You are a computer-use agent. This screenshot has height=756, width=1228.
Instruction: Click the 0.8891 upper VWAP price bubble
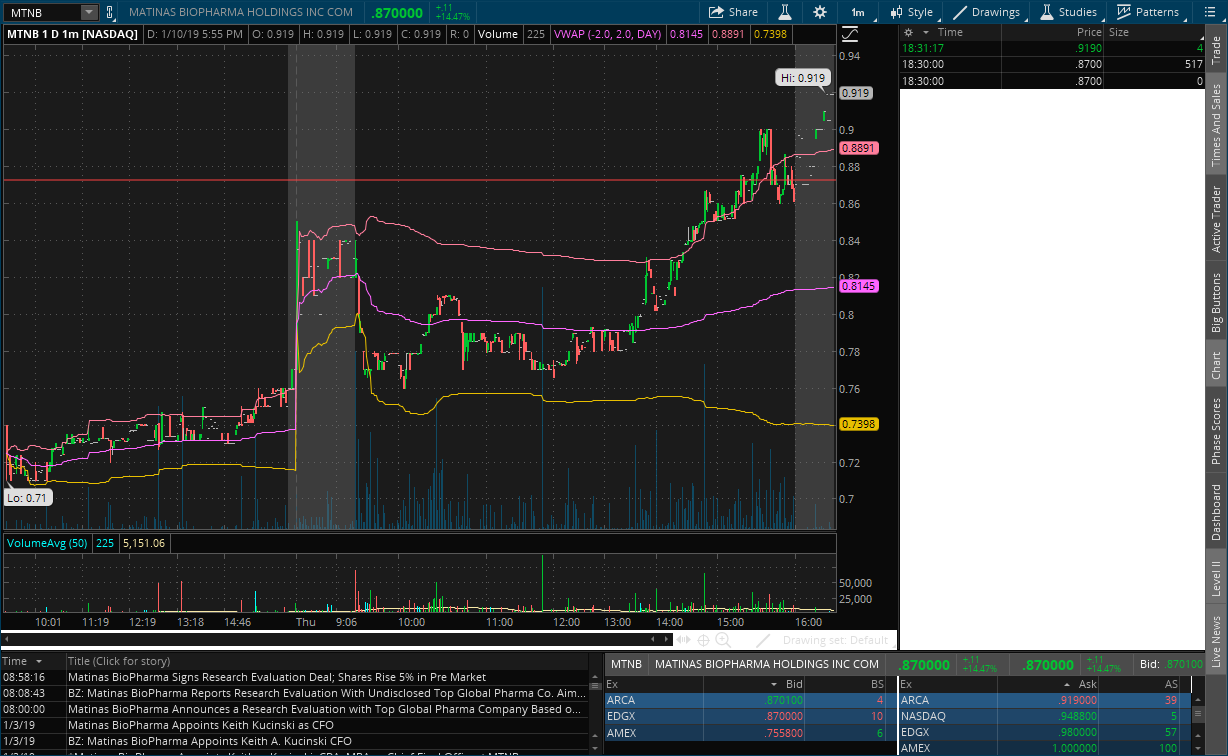[858, 148]
